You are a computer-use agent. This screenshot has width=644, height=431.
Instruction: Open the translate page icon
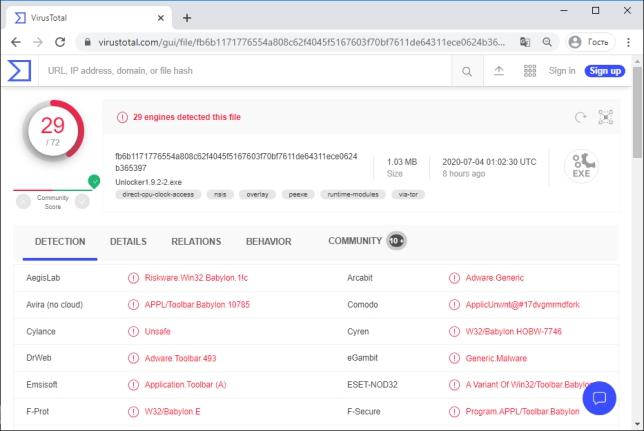(x=525, y=42)
